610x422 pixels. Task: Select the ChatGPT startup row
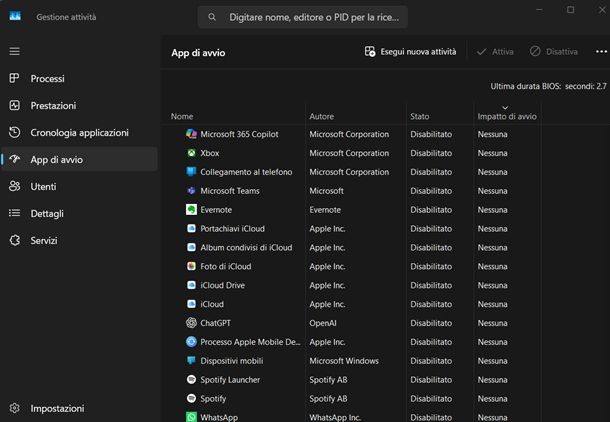[x=216, y=323]
